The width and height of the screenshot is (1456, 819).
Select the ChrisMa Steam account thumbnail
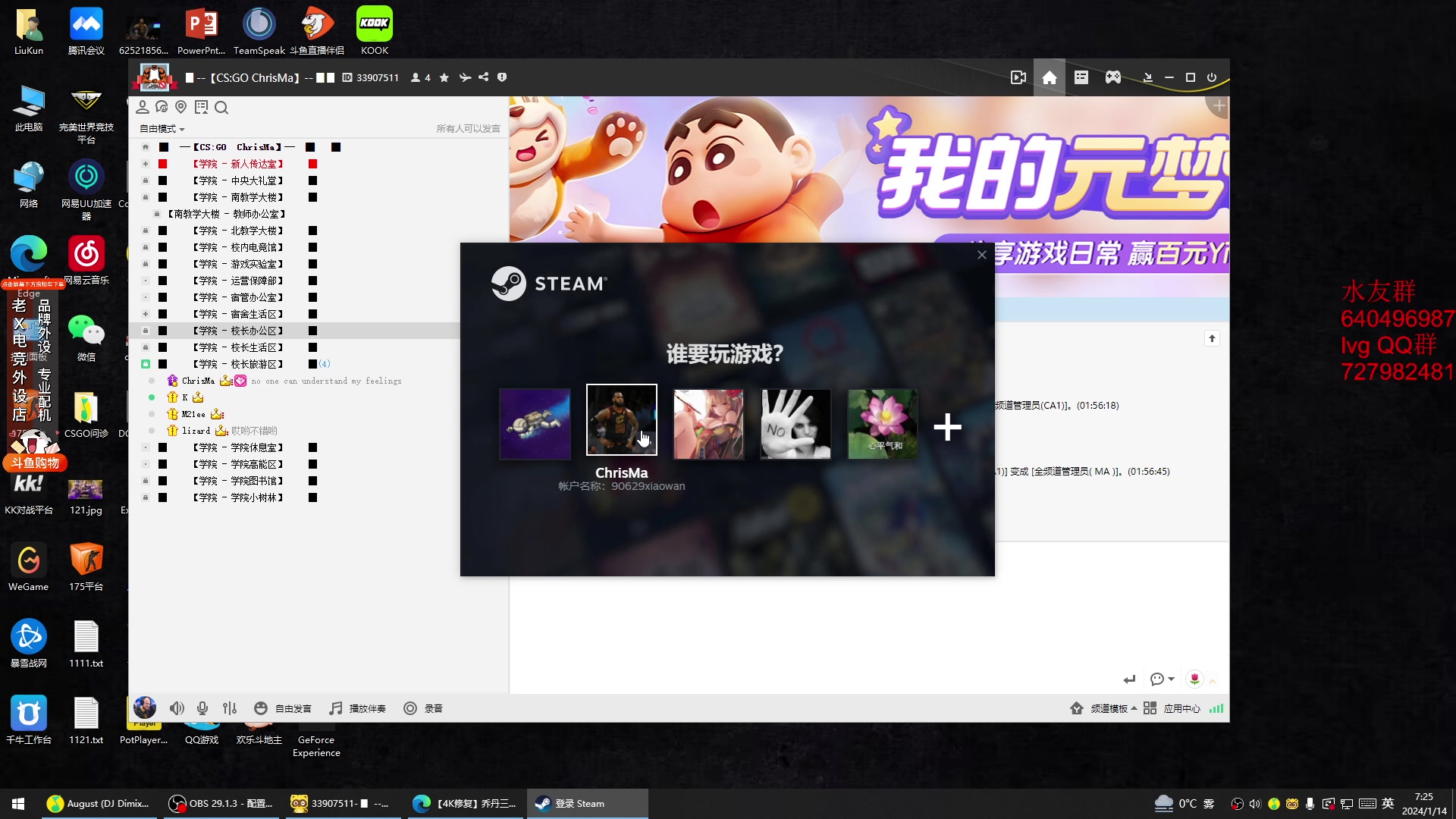click(621, 420)
